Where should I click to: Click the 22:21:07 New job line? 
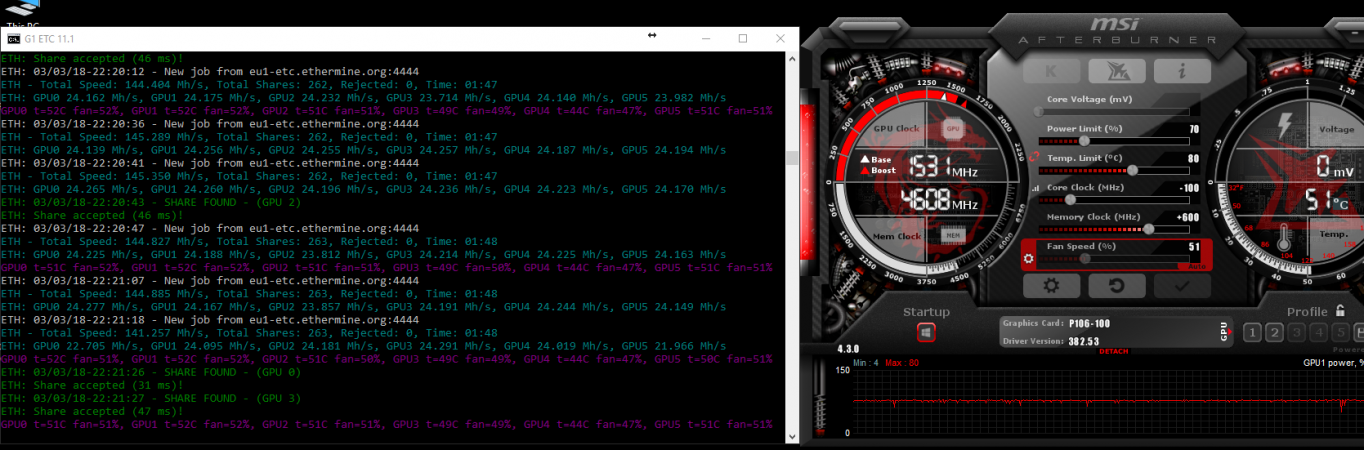point(210,281)
